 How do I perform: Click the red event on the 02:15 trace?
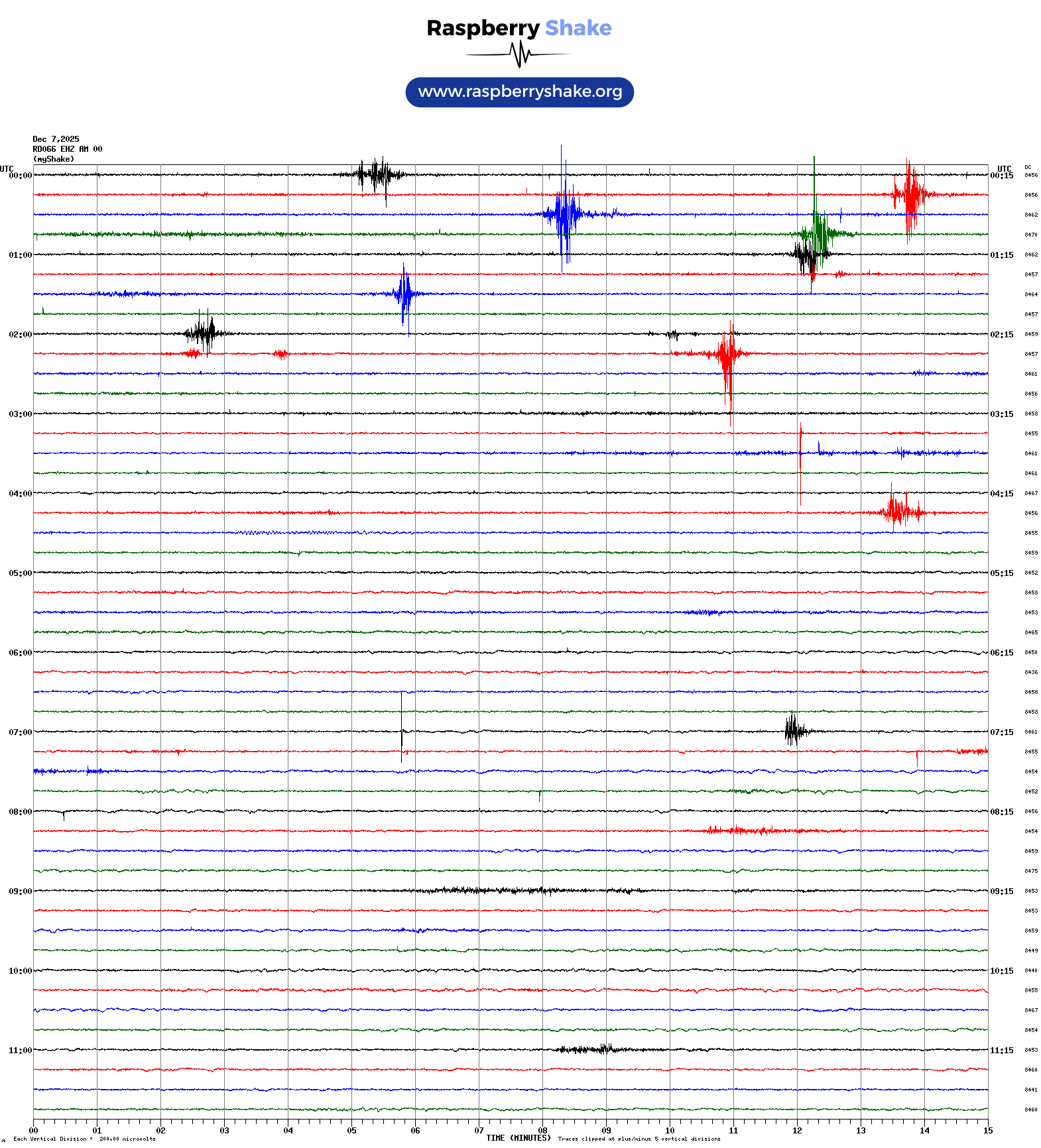tap(727, 354)
